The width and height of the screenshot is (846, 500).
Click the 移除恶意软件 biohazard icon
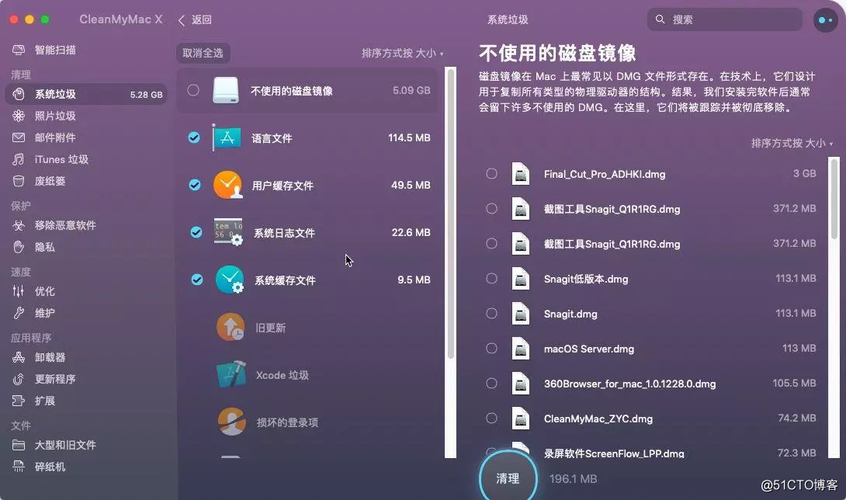point(18,225)
